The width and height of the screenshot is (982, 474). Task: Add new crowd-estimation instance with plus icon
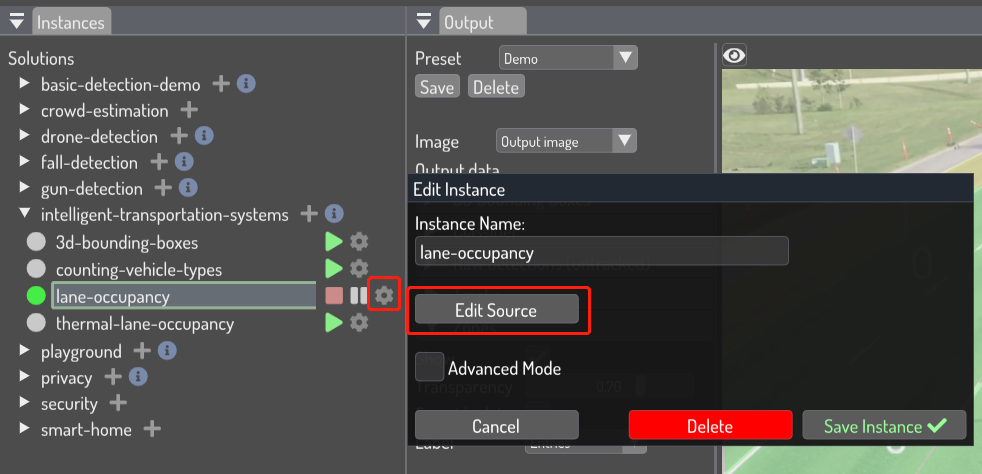[189, 110]
